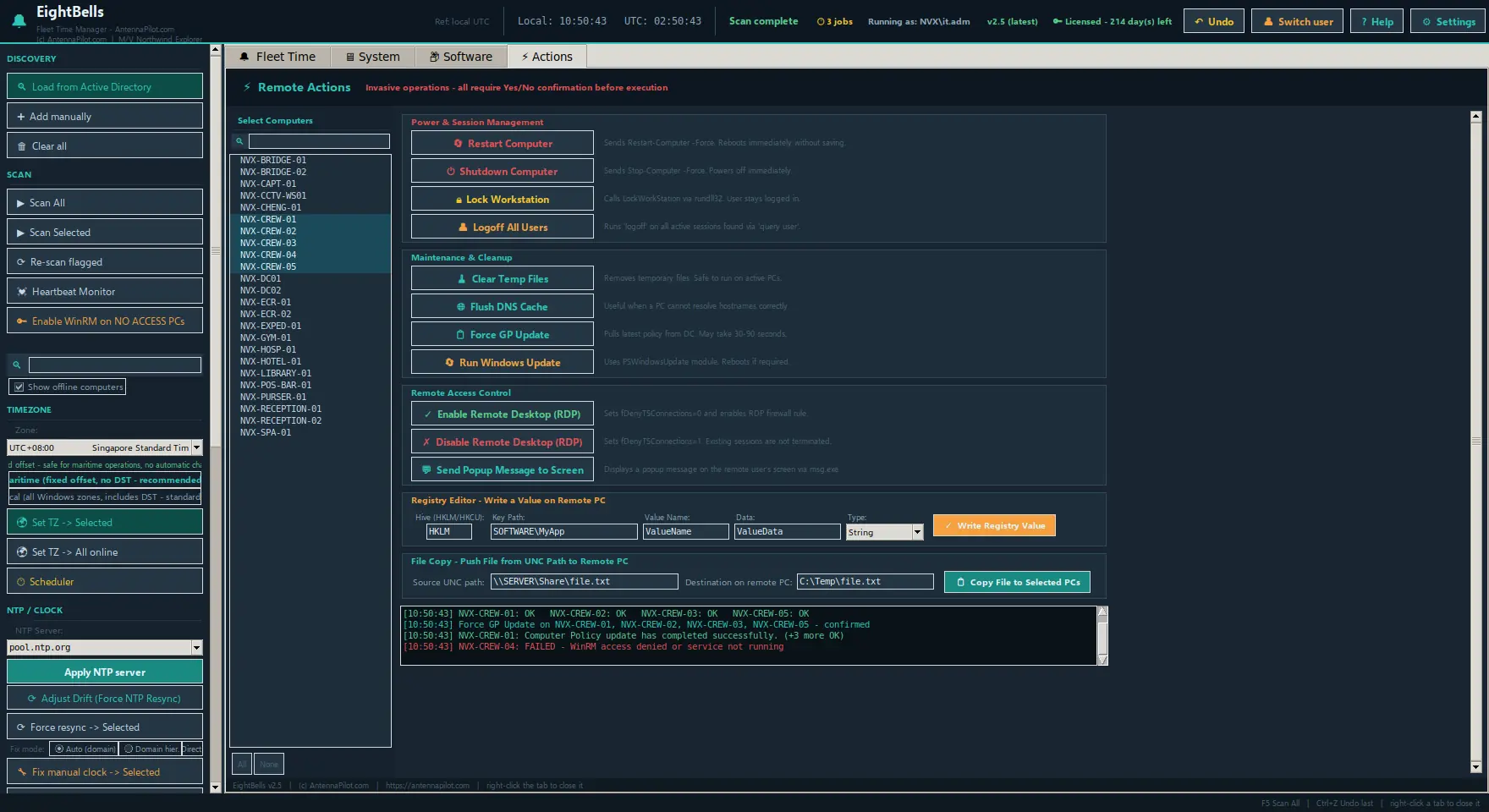Trigger Force GP Update
Viewport: 1489px width, 812px height.
point(503,334)
